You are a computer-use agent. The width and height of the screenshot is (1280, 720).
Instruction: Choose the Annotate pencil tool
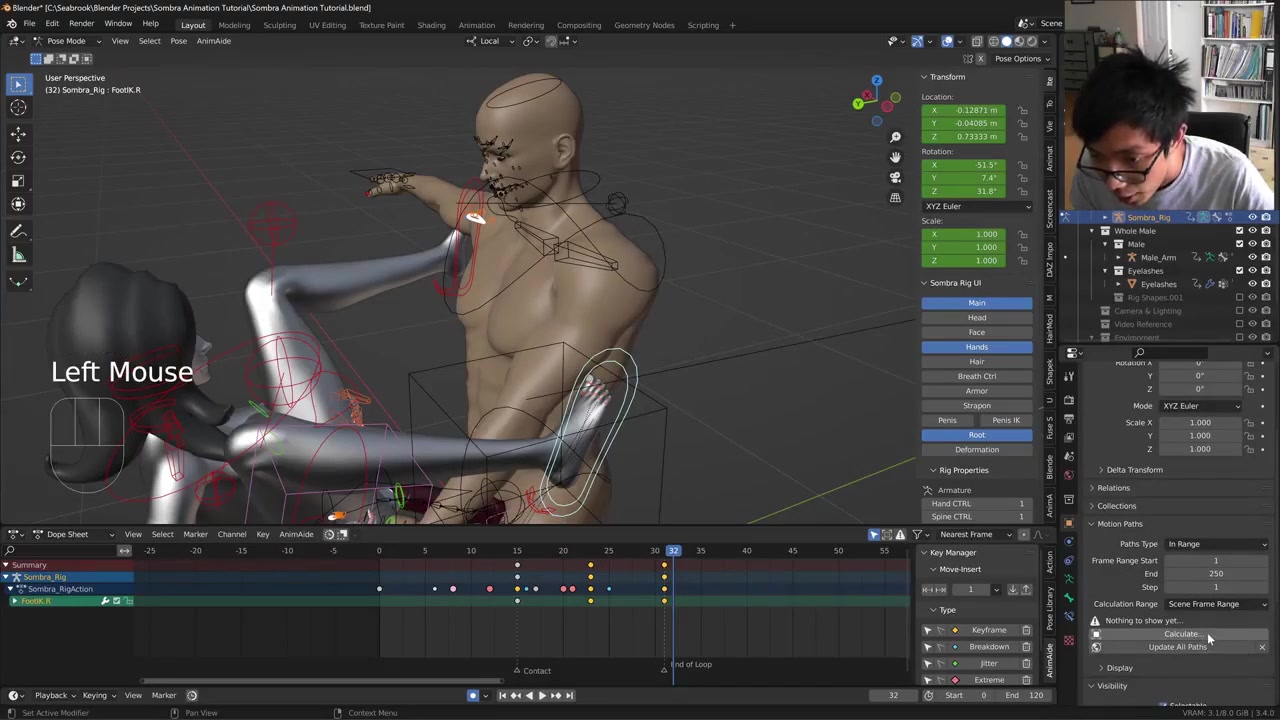(x=18, y=231)
